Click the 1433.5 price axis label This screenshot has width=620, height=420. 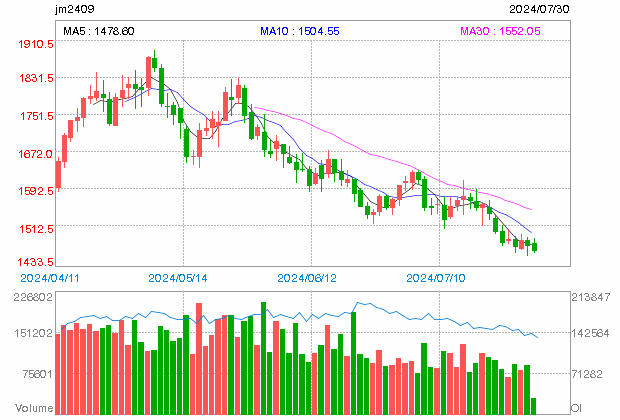tap(35, 262)
